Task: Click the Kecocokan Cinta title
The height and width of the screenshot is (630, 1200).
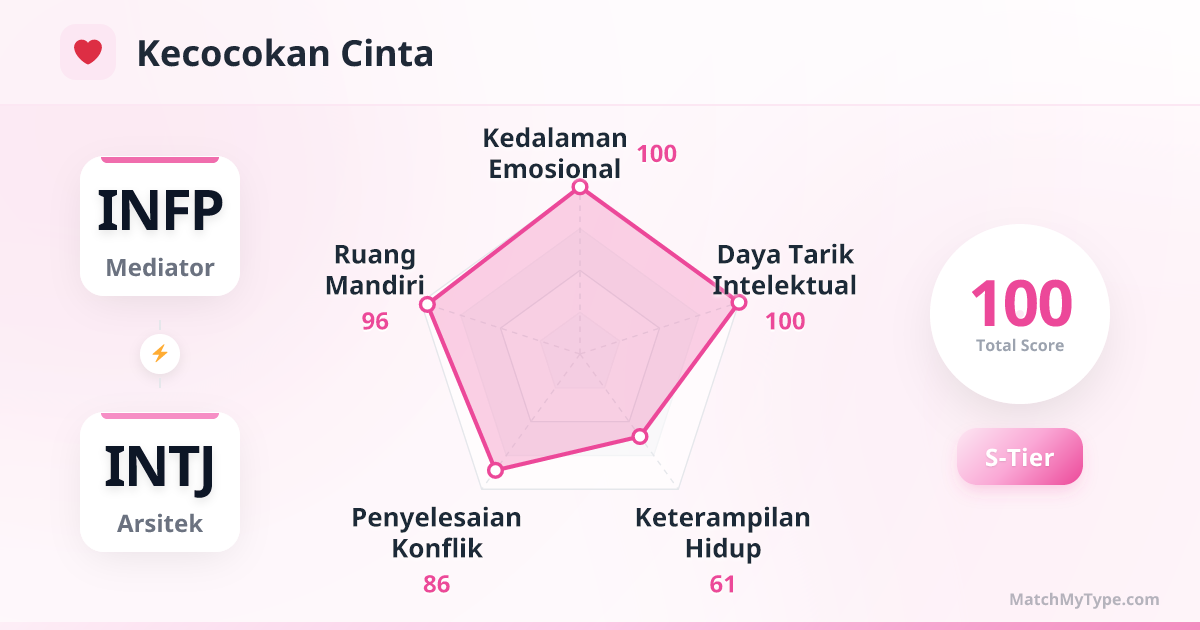Action: pyautogui.click(x=285, y=53)
